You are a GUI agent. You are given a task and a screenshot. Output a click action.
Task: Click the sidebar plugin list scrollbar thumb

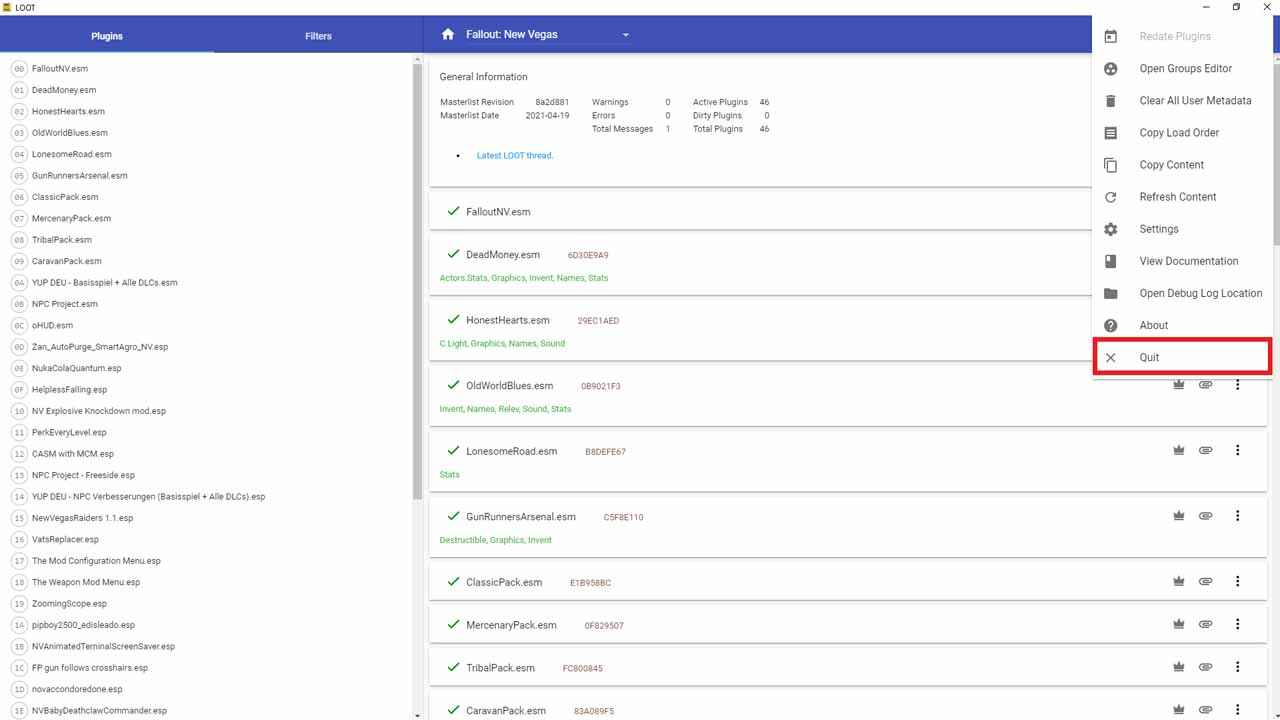pos(417,280)
